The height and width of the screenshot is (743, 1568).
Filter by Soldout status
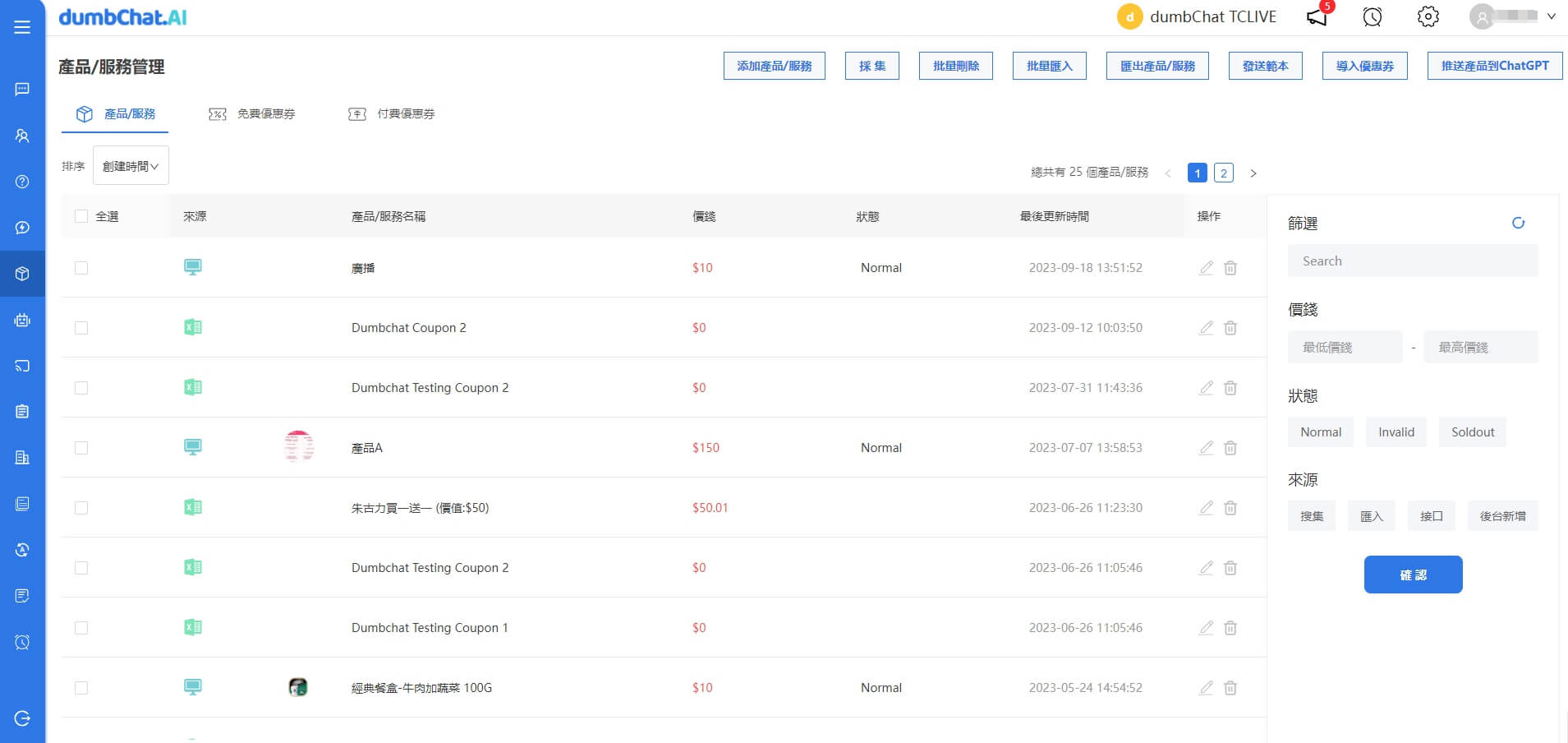1473,432
